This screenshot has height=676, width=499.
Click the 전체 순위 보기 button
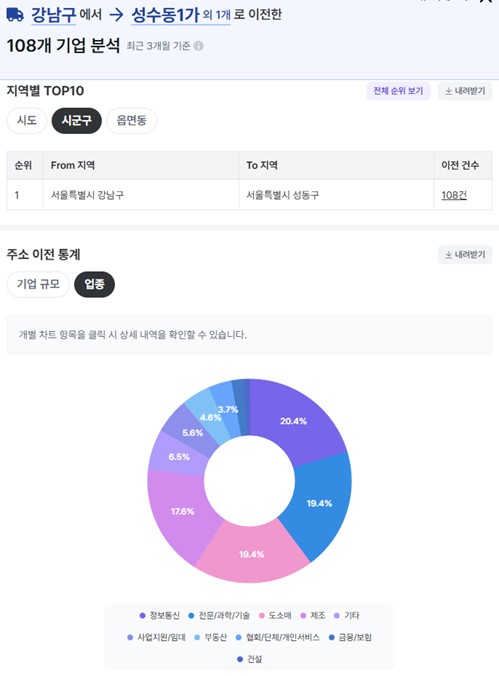point(398,91)
